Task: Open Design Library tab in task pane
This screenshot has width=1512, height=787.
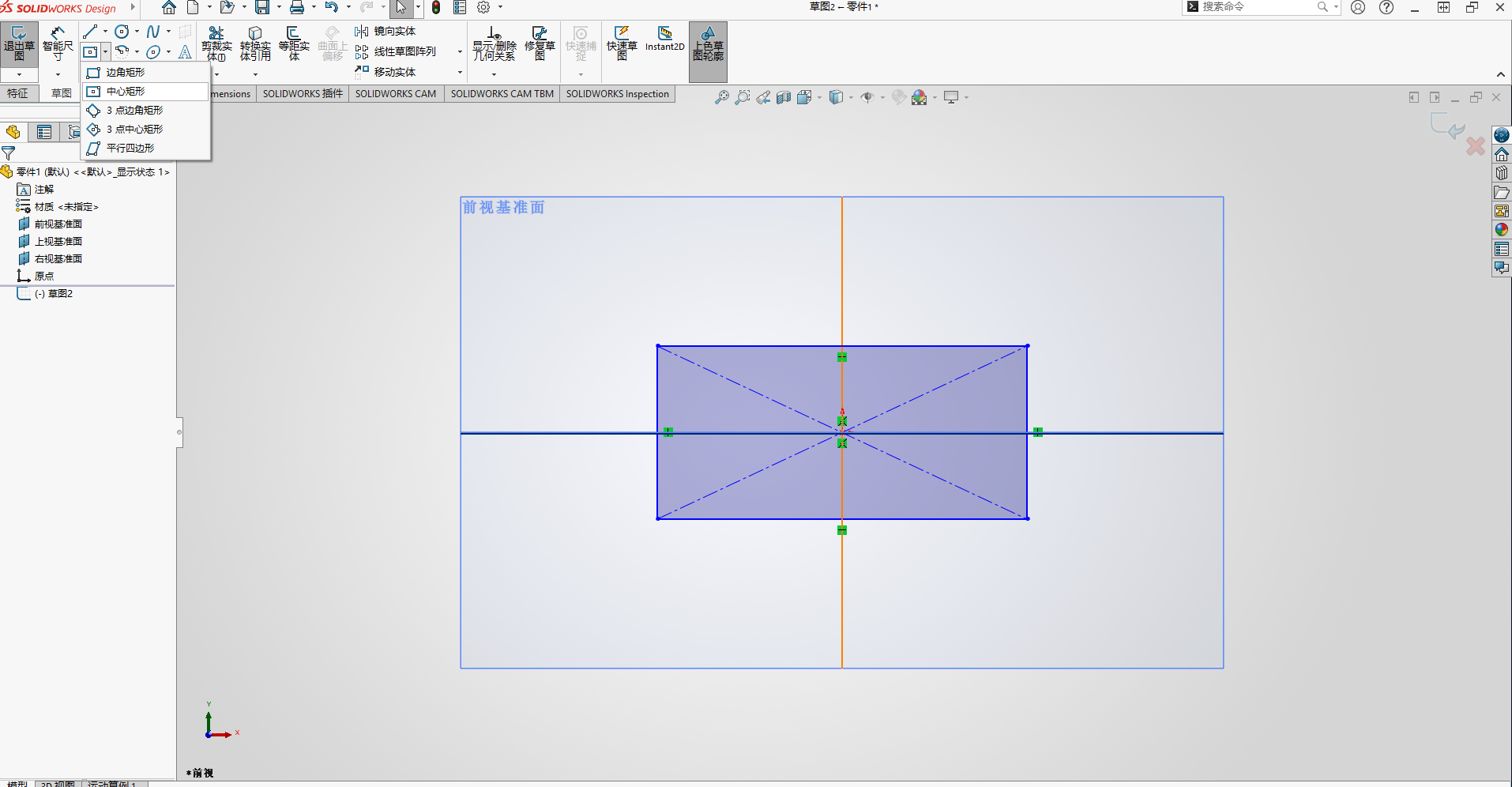Action: (x=1502, y=173)
